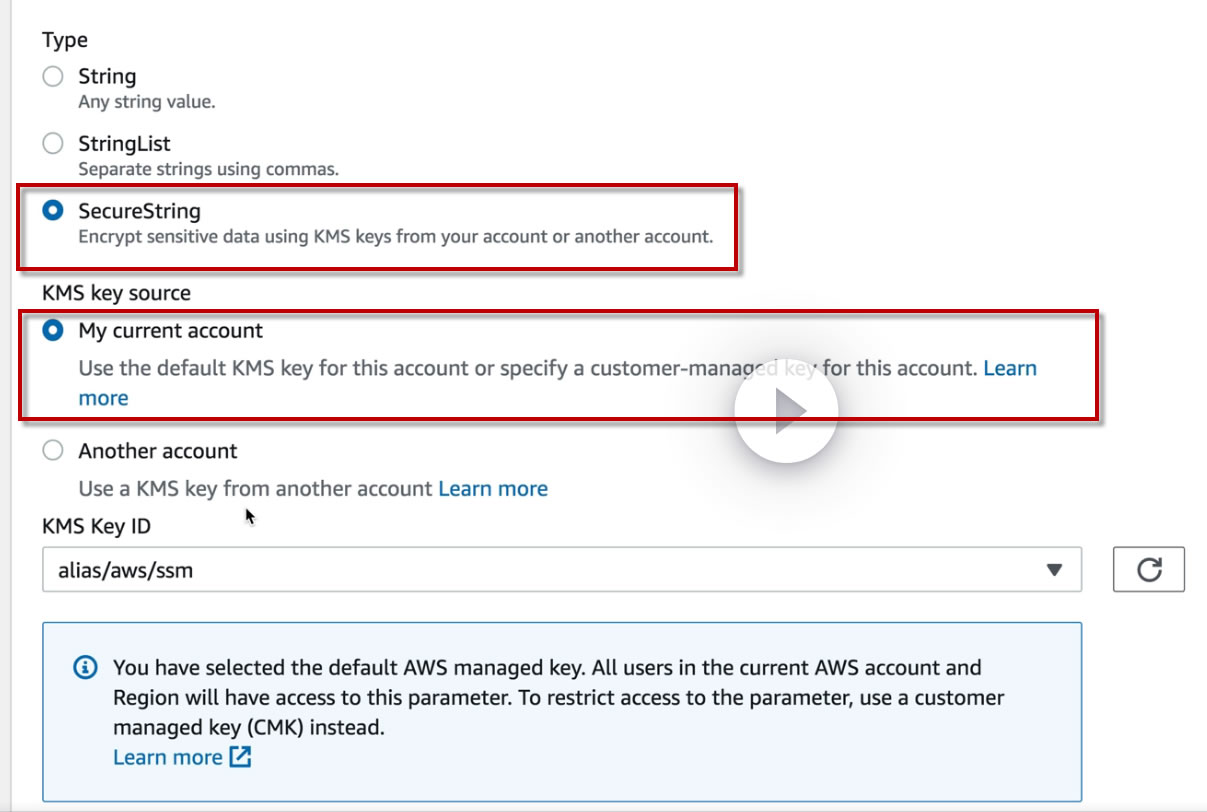Image resolution: width=1207 pixels, height=812 pixels.
Task: Click the My current account label text
Action: click(170, 331)
